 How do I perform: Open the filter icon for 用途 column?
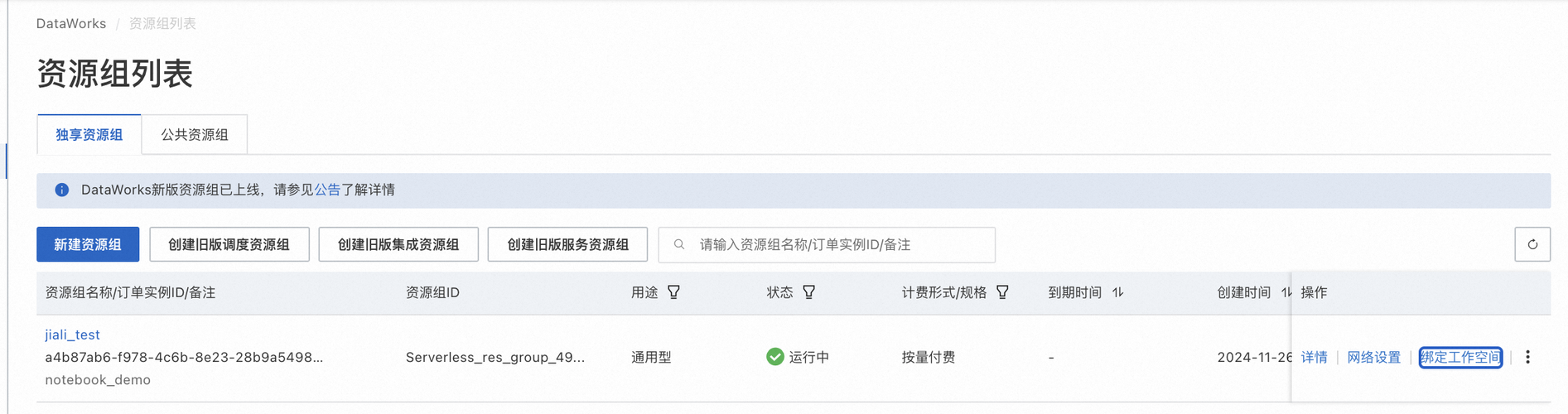674,292
